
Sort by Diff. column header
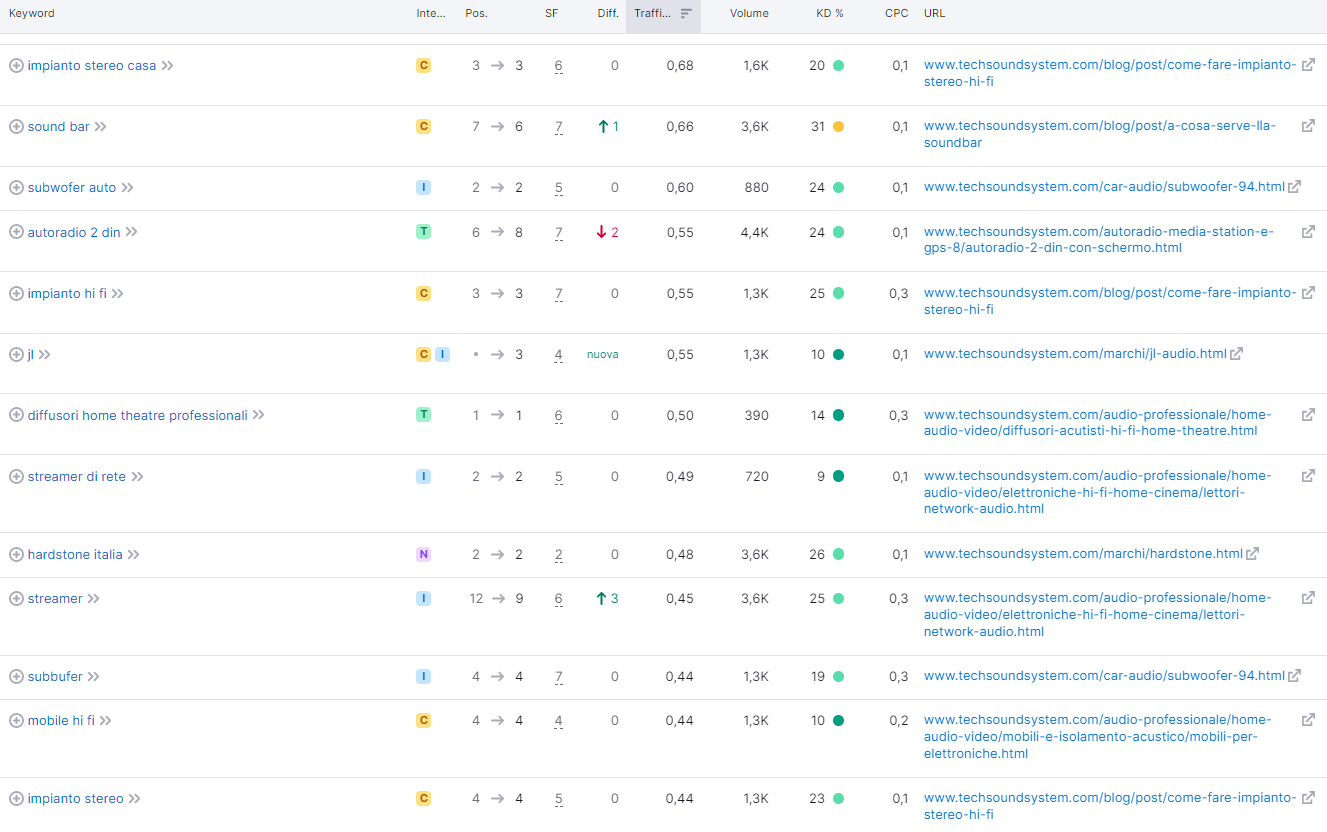point(608,13)
